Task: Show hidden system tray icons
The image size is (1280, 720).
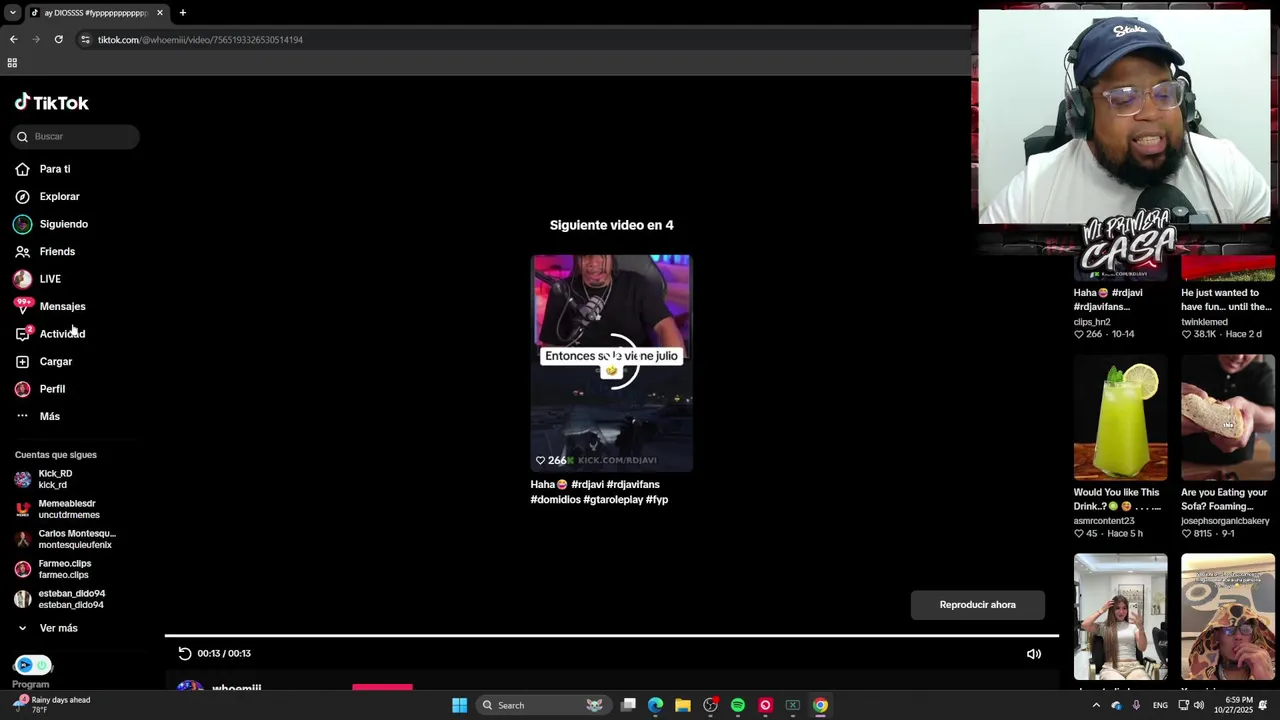Action: pos(1096,705)
